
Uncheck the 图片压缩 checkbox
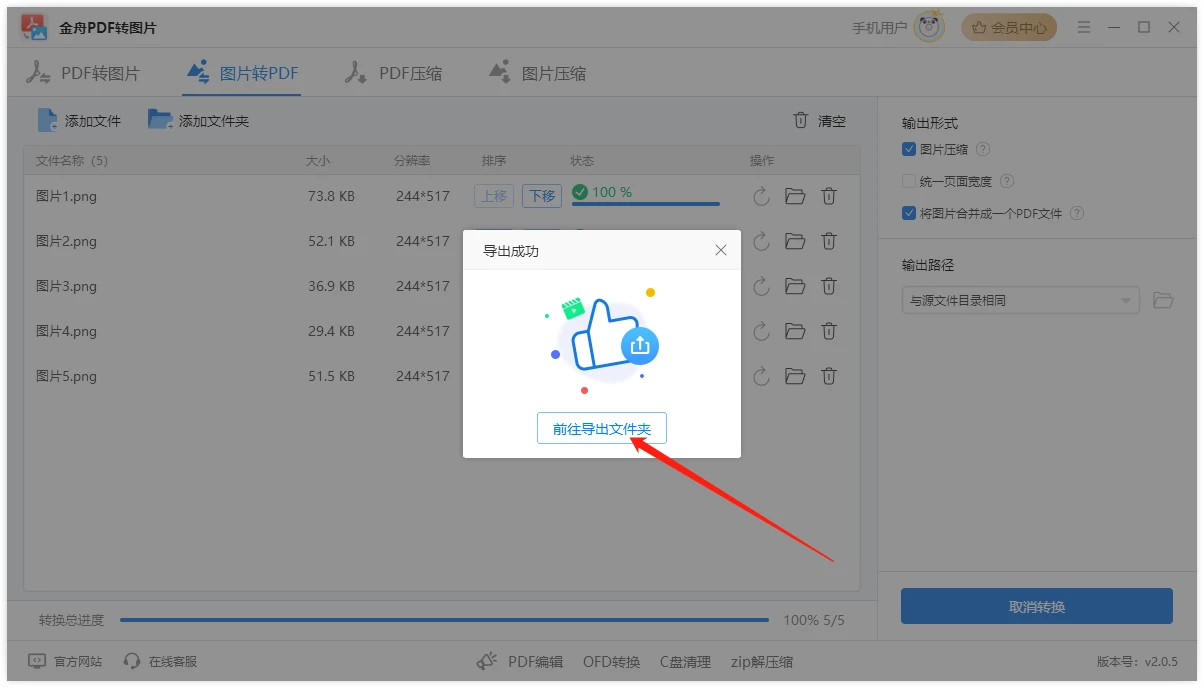tap(909, 149)
